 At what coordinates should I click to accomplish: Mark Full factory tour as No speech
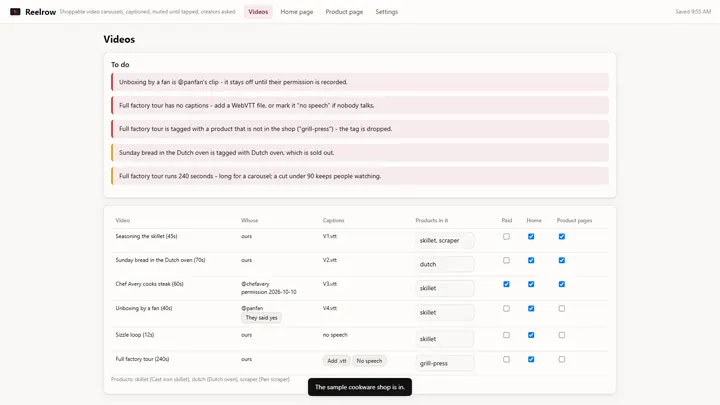coord(369,361)
